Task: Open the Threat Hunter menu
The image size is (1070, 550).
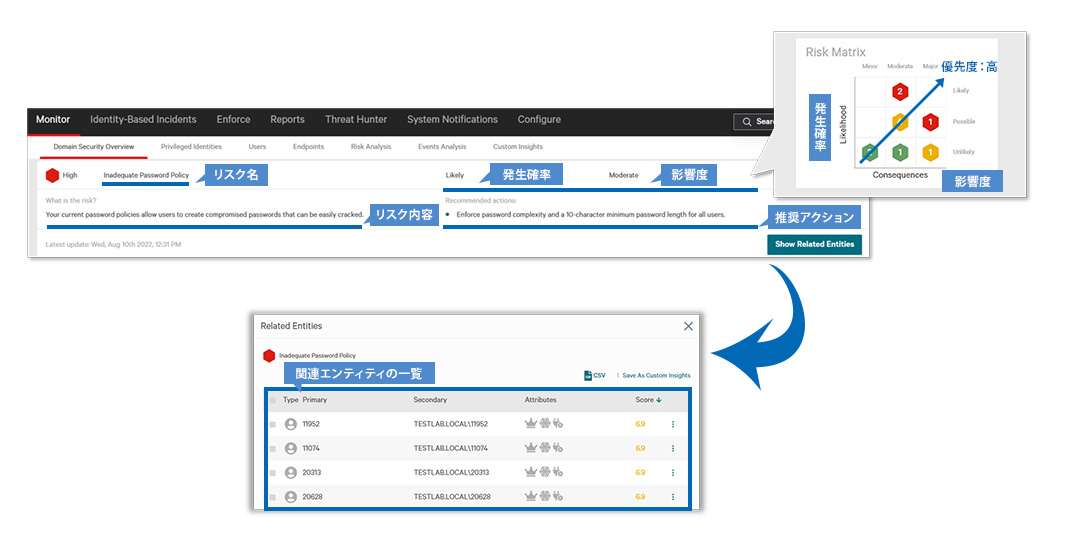Action: coord(355,120)
